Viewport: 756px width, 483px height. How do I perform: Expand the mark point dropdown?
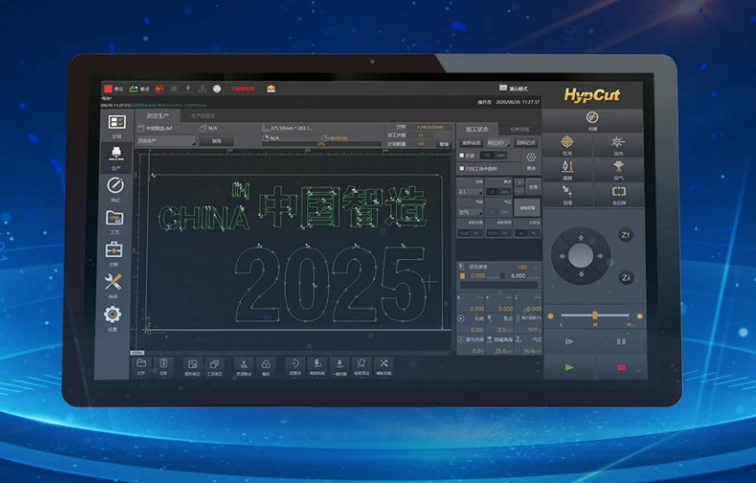pos(498,143)
